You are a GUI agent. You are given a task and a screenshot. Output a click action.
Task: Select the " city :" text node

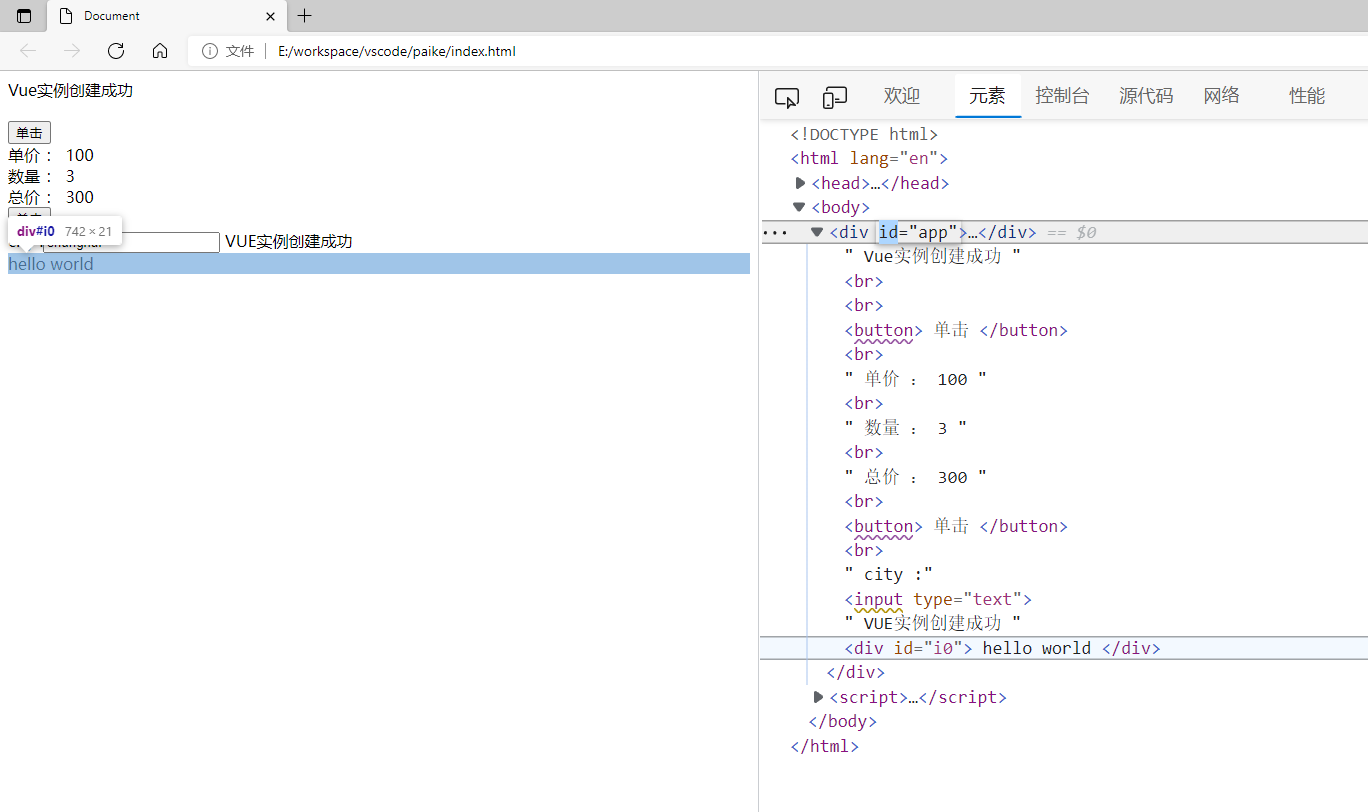pyautogui.click(x=889, y=574)
